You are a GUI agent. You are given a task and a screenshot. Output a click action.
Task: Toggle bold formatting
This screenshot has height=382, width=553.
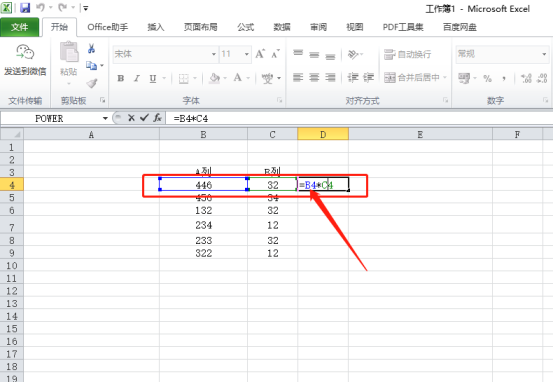(x=121, y=78)
